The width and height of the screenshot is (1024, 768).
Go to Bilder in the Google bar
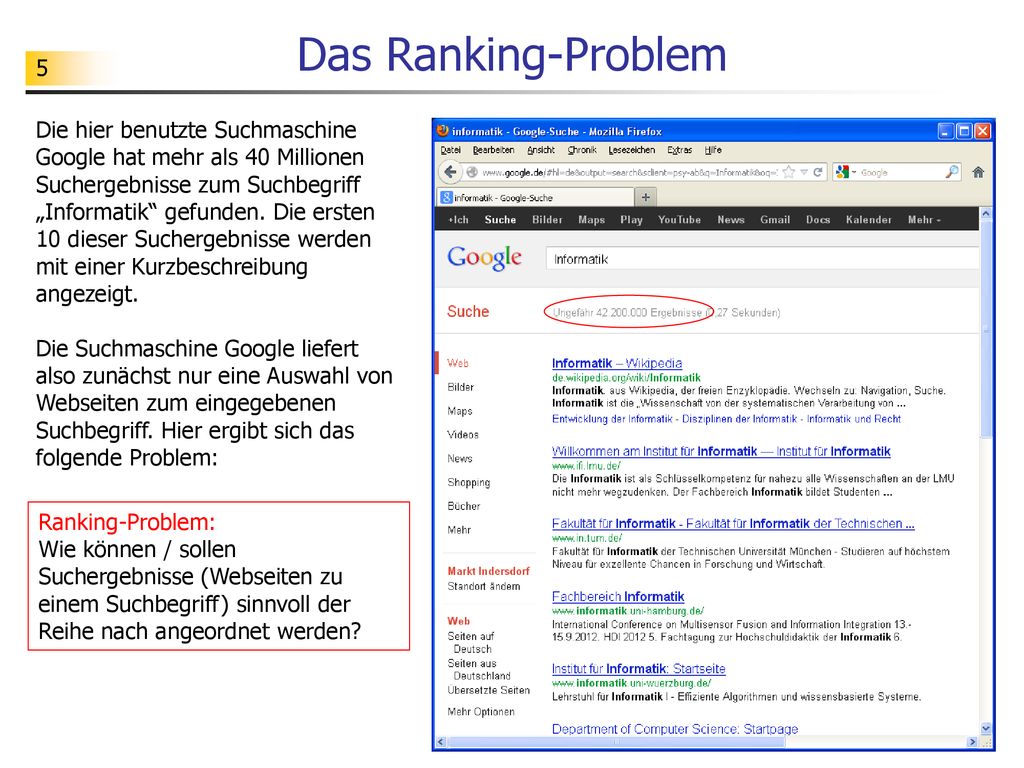point(547,220)
